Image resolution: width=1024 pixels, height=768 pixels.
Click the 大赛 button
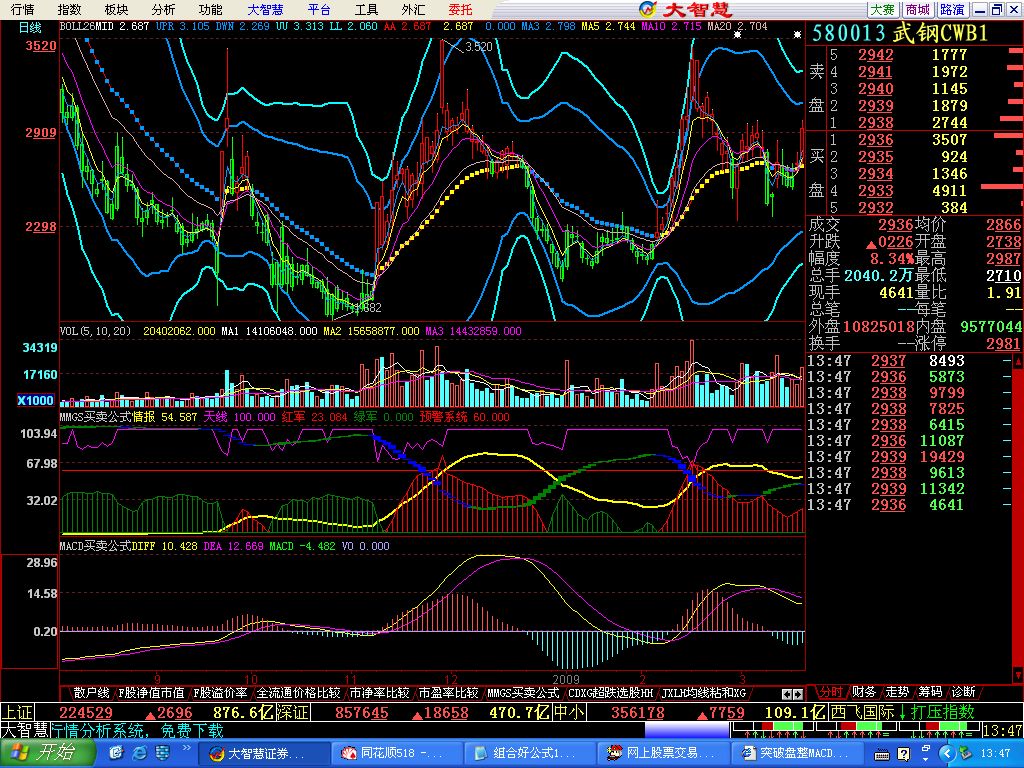point(883,9)
